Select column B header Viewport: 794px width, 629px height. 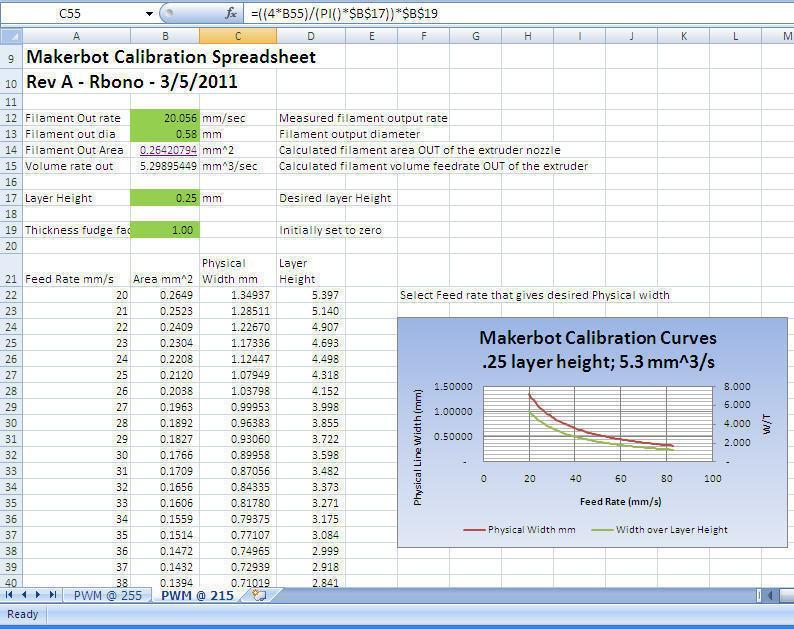pyautogui.click(x=165, y=36)
